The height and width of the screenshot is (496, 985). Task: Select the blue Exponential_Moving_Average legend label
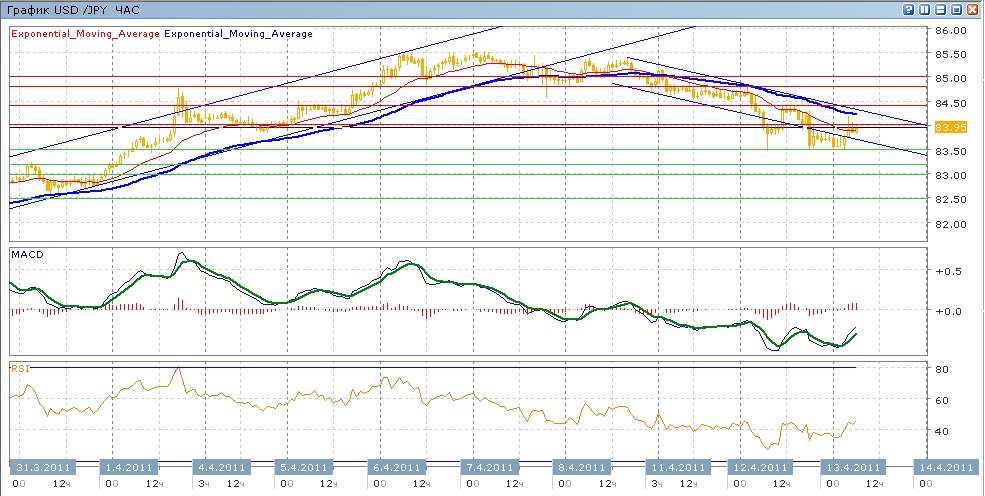click(238, 33)
